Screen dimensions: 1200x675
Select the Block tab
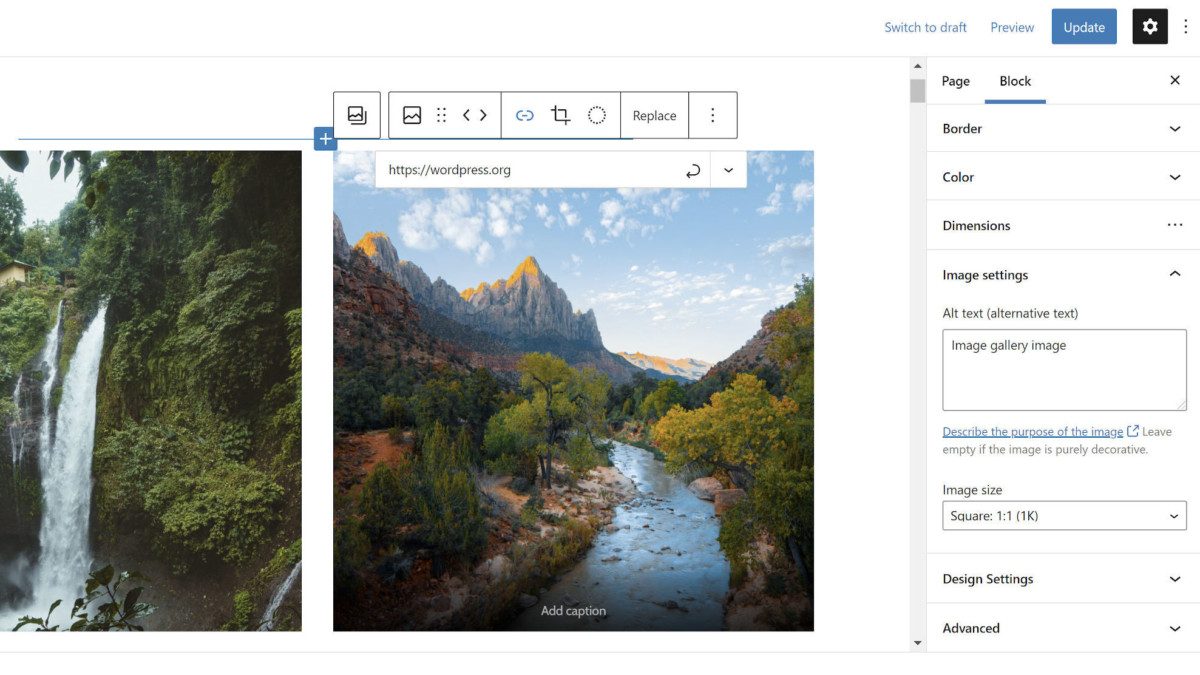tap(1015, 81)
